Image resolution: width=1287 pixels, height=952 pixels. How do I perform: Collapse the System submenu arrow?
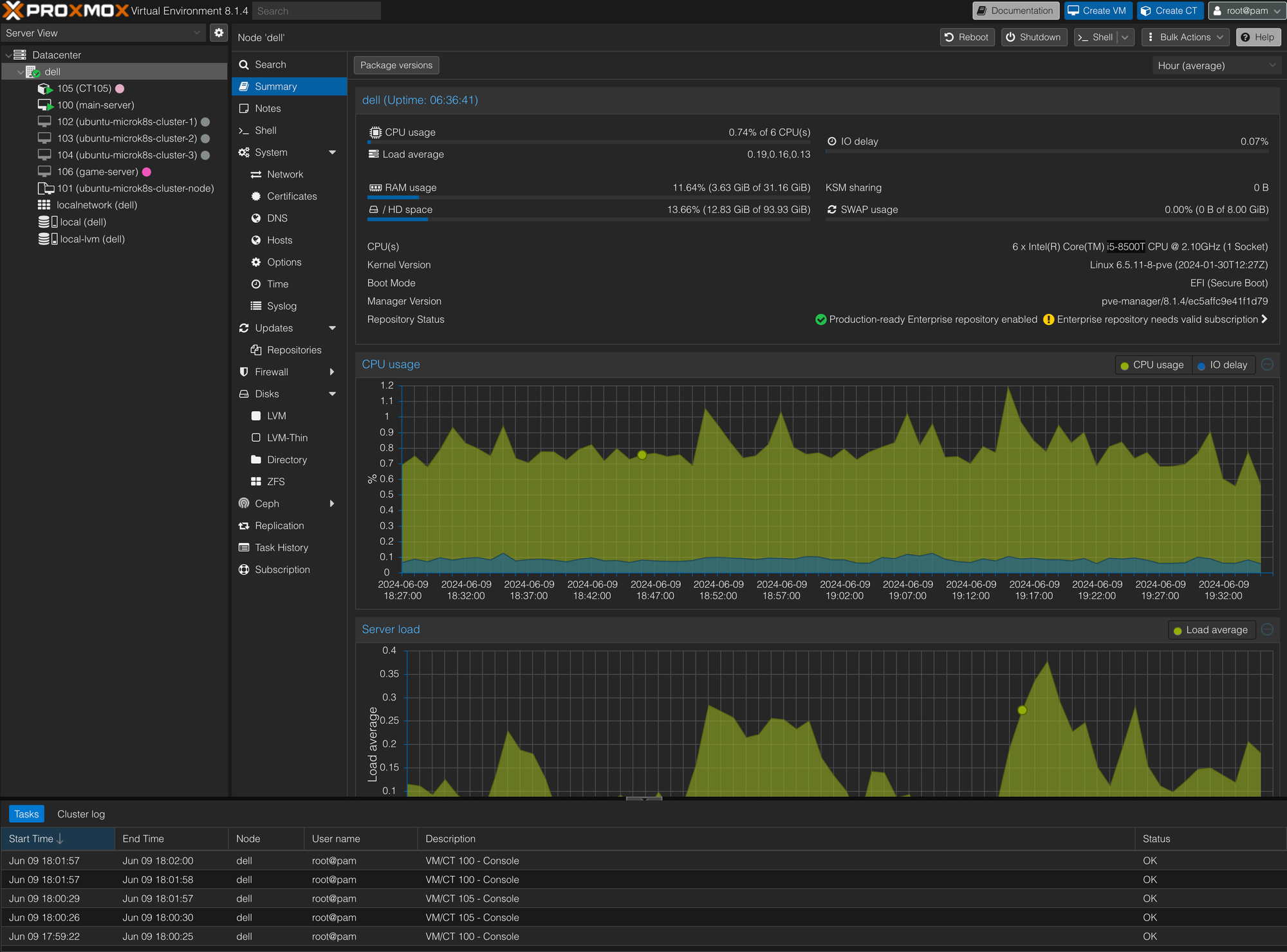click(x=332, y=153)
